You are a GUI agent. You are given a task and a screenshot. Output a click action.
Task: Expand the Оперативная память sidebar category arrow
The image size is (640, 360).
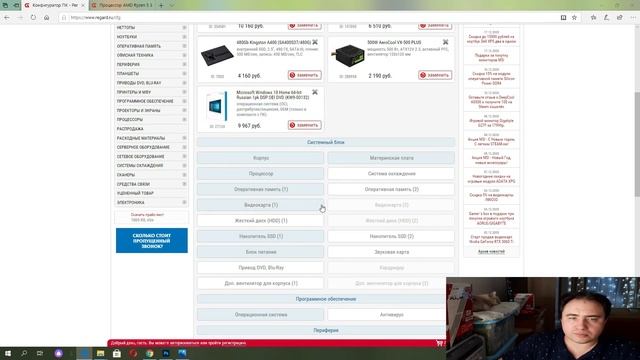click(184, 46)
